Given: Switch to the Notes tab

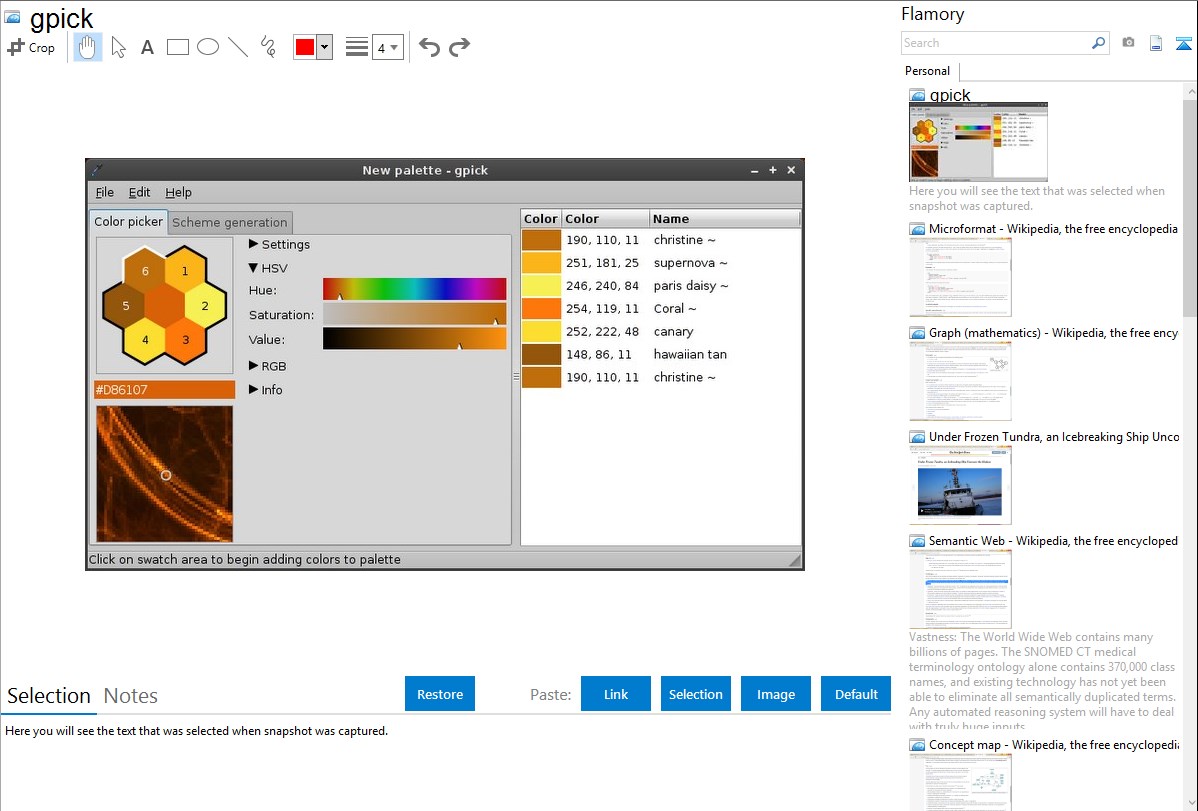Looking at the screenshot, I should (130, 696).
